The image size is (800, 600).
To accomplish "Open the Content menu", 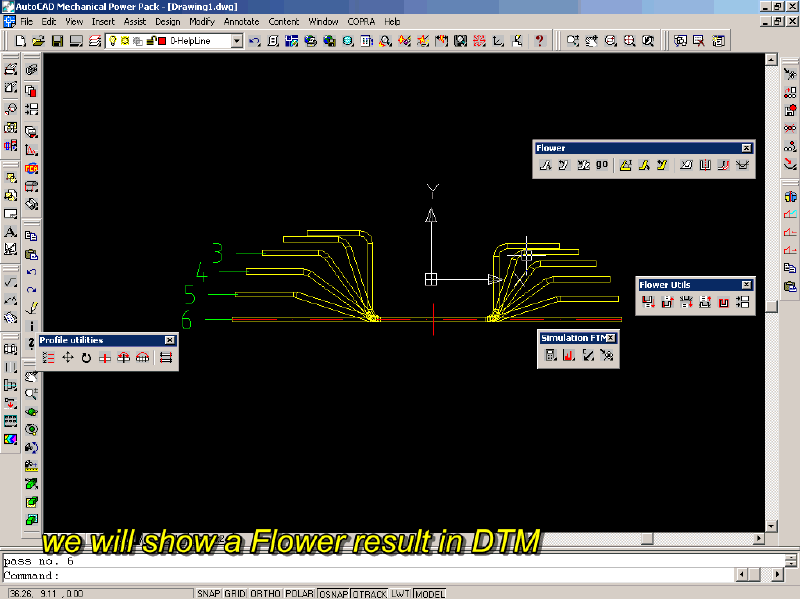I will (x=284, y=21).
